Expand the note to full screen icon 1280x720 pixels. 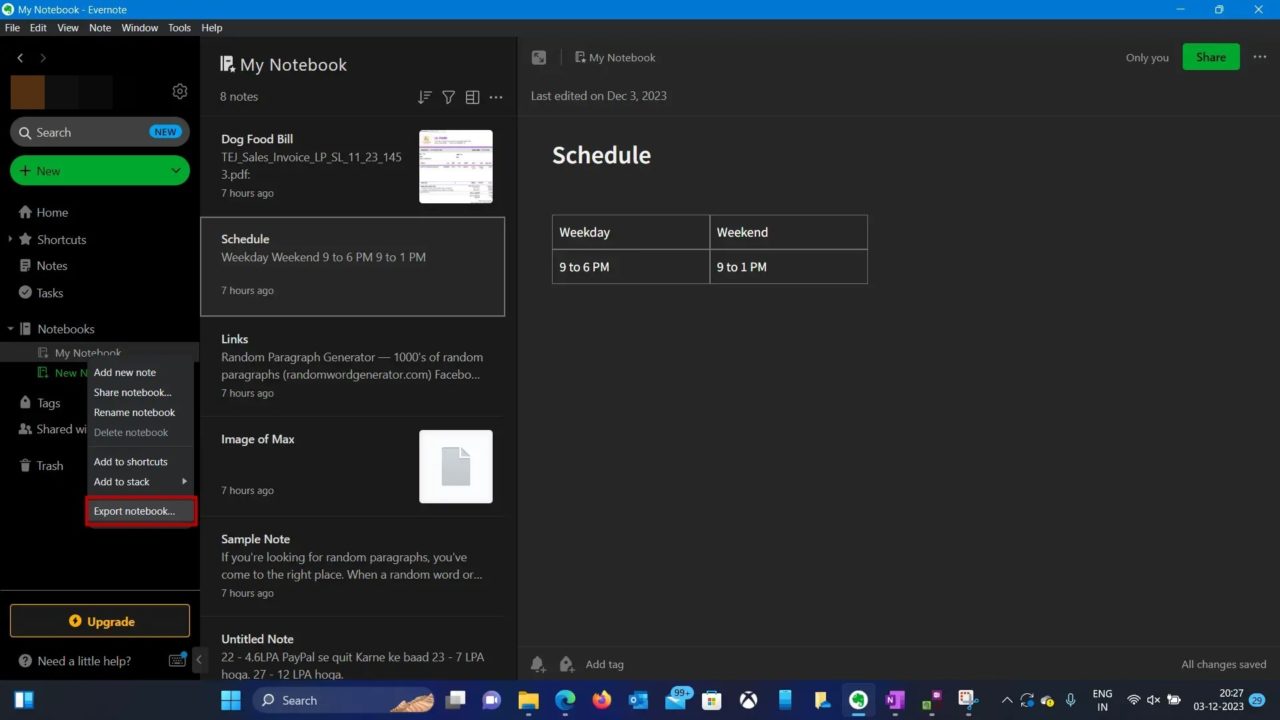tap(539, 57)
